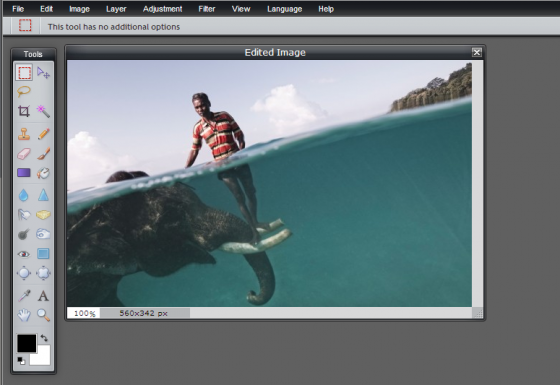Swap foreground and background colors
Viewport: 560px width, 385px height.
coord(44,338)
